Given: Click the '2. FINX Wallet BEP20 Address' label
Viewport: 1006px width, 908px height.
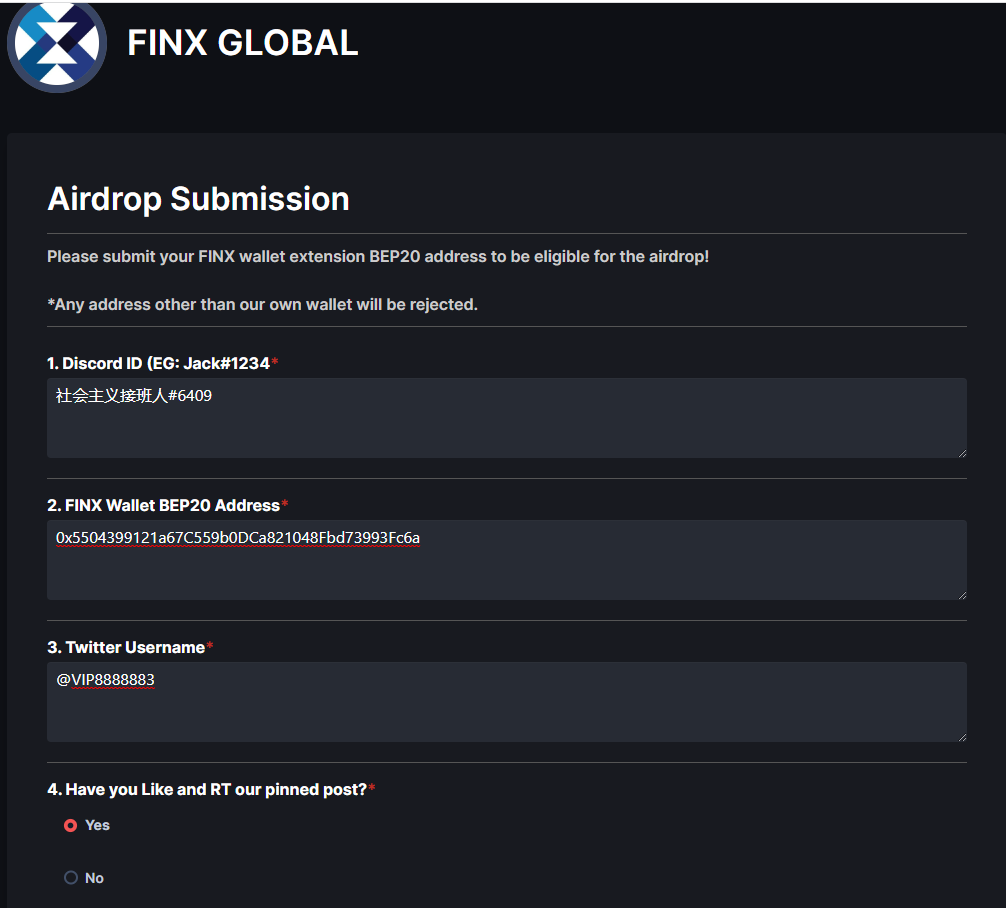Looking at the screenshot, I should click(163, 505).
